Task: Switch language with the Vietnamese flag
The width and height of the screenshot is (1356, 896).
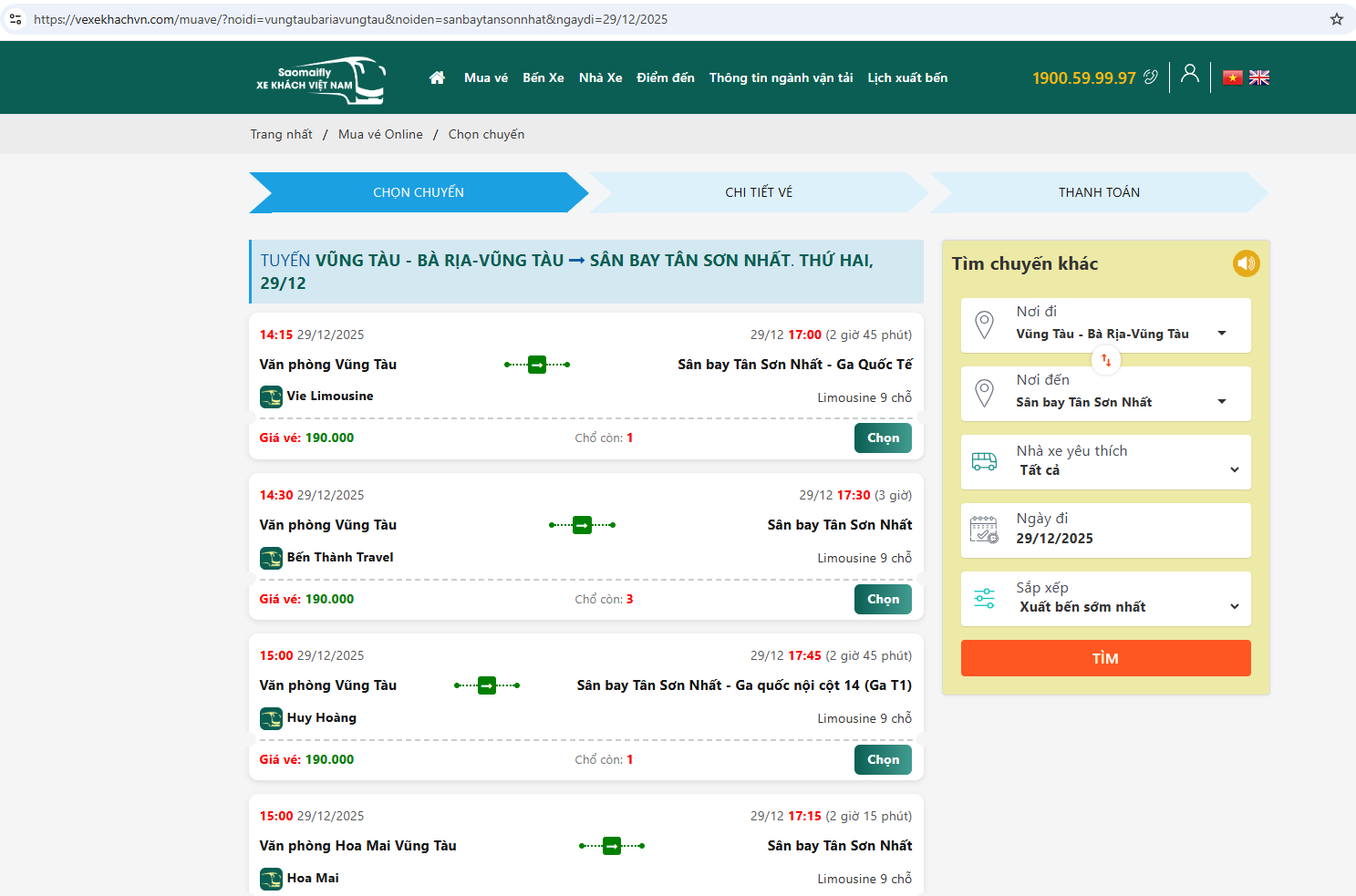Action: coord(1233,77)
